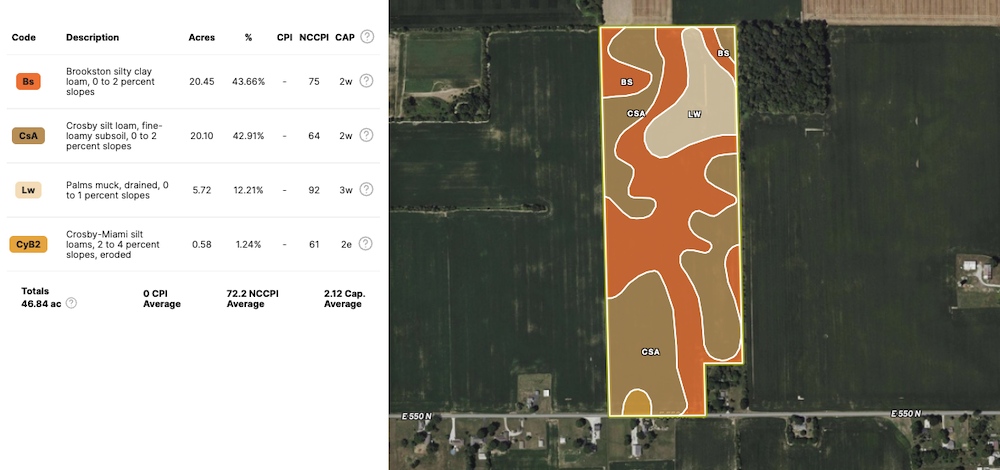
Task: Click the Code column header
Action: 24,38
